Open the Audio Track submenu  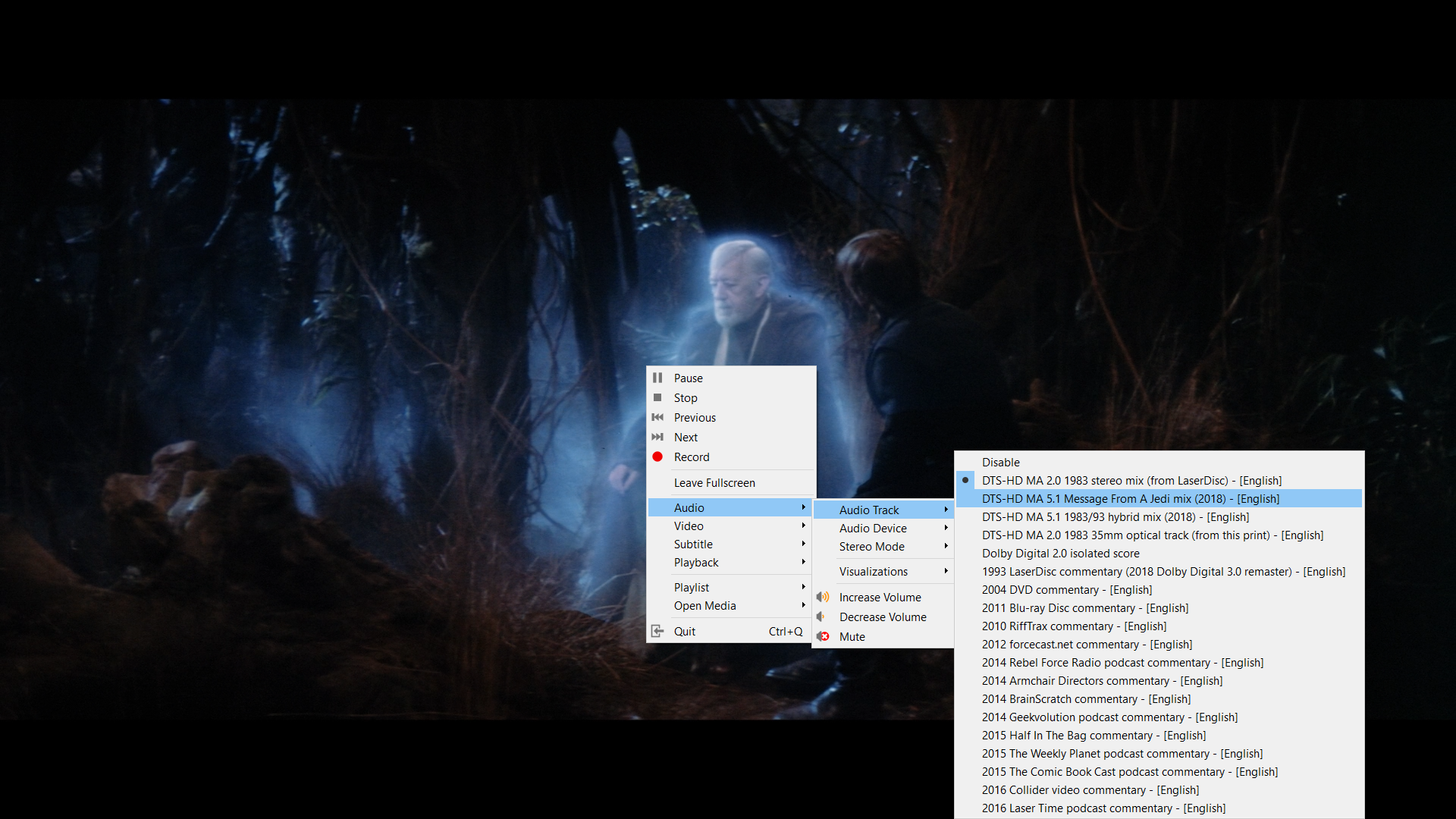[x=883, y=510]
